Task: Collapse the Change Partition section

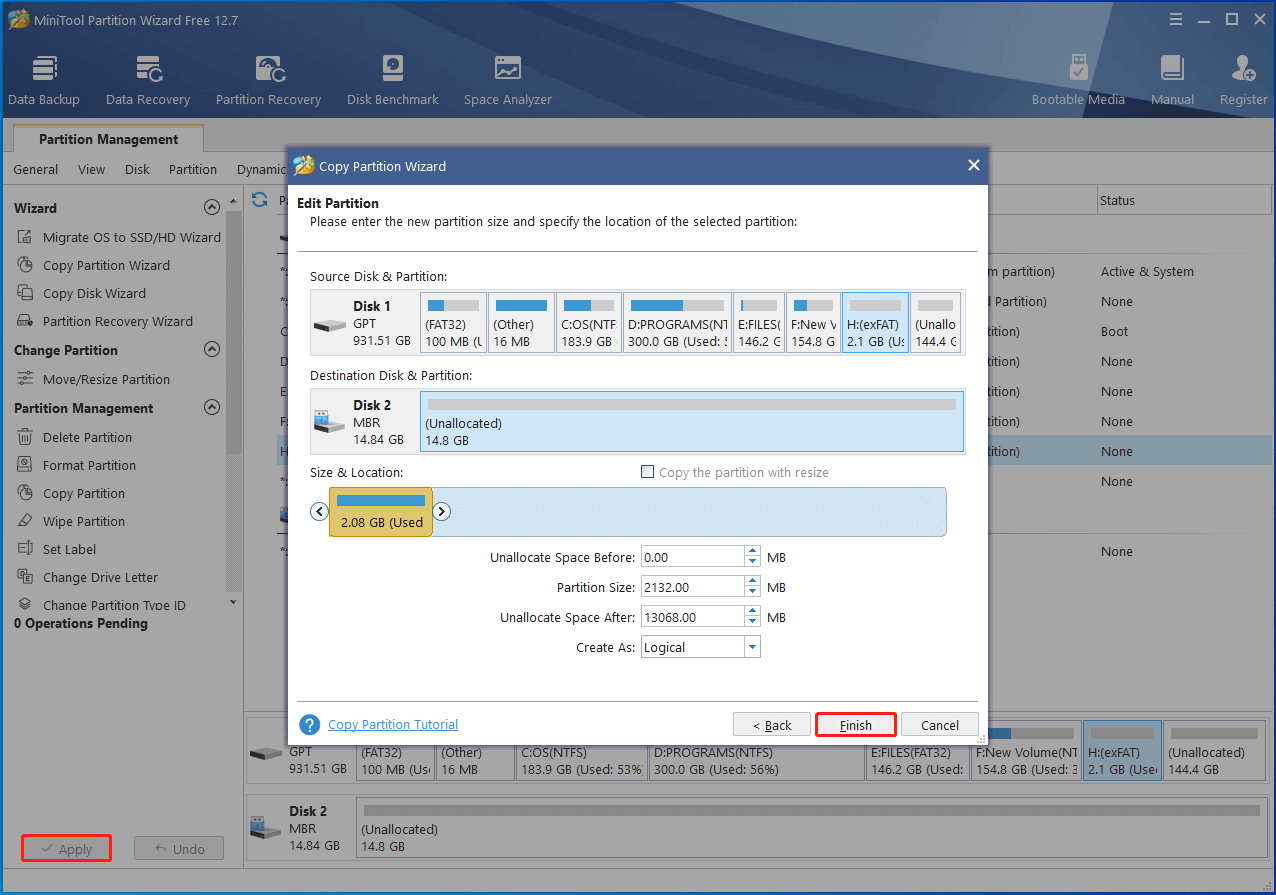Action: [211, 350]
